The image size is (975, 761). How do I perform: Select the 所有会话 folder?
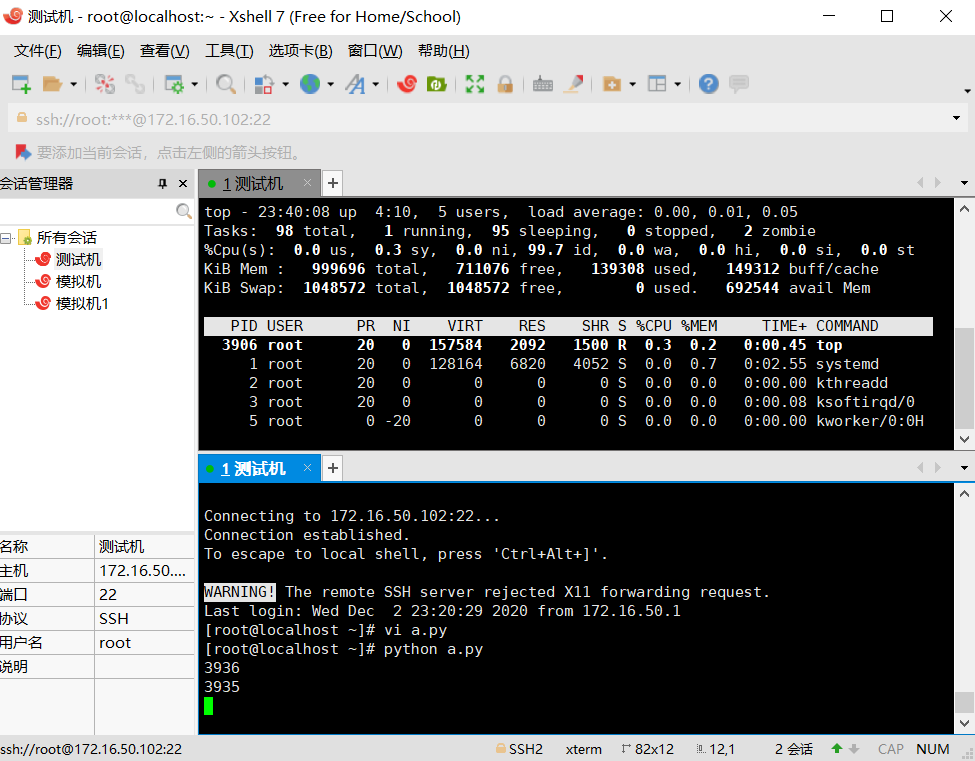(x=67, y=238)
